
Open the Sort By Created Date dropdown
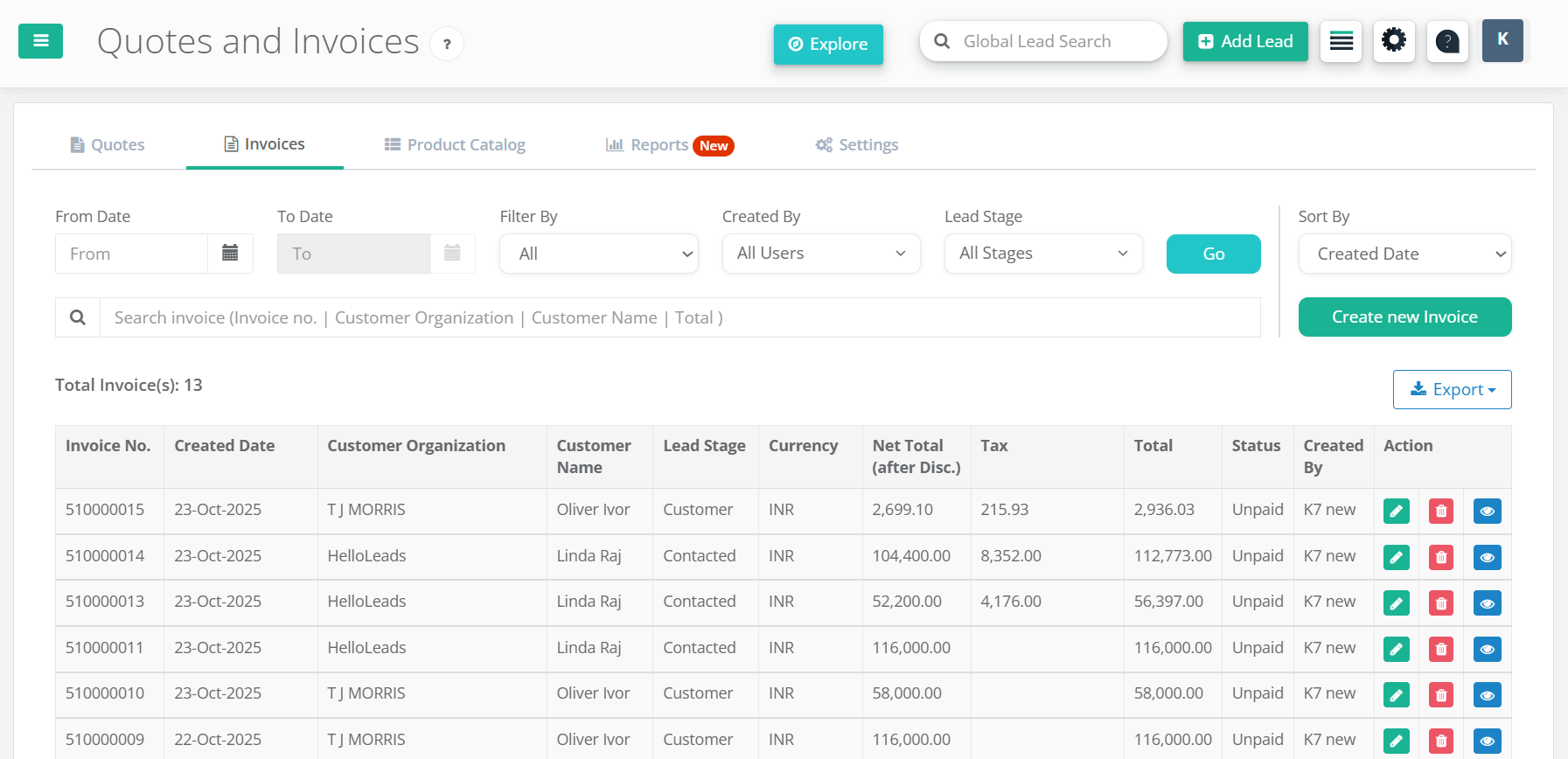[1404, 254]
